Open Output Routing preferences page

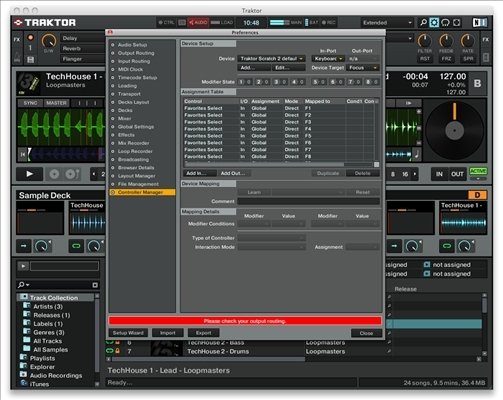(x=136, y=53)
